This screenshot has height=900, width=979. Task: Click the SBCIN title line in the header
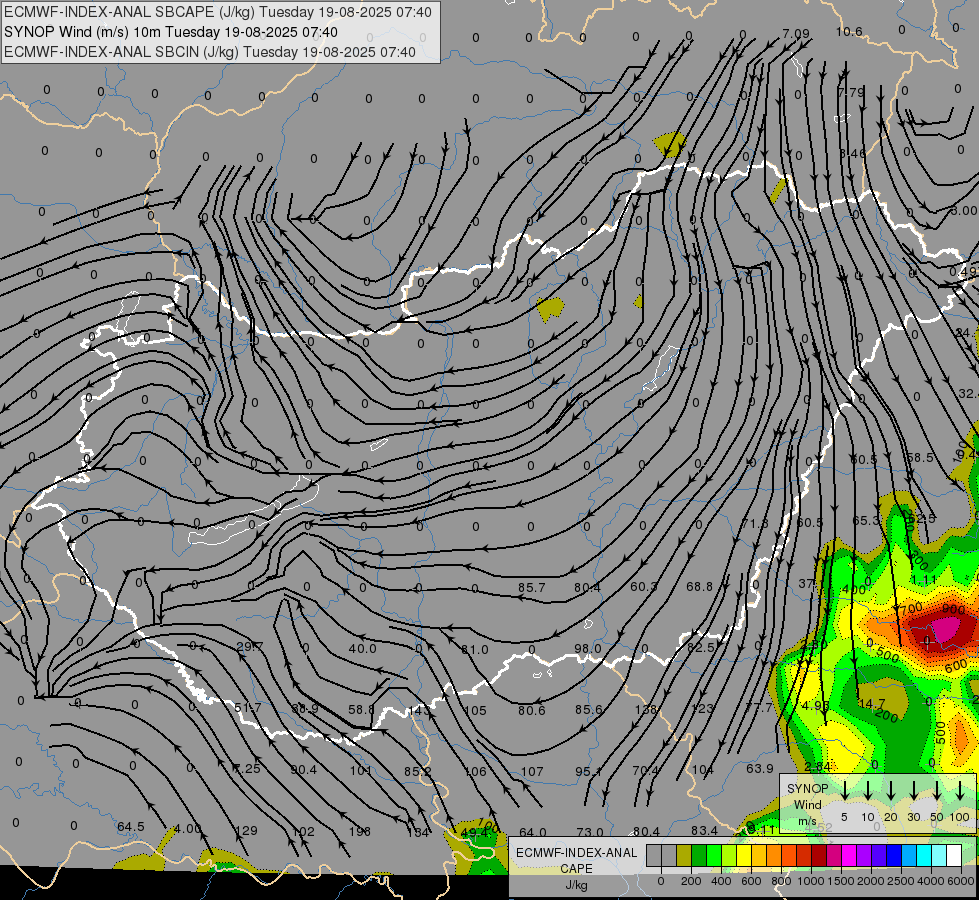pyautogui.click(x=210, y=52)
